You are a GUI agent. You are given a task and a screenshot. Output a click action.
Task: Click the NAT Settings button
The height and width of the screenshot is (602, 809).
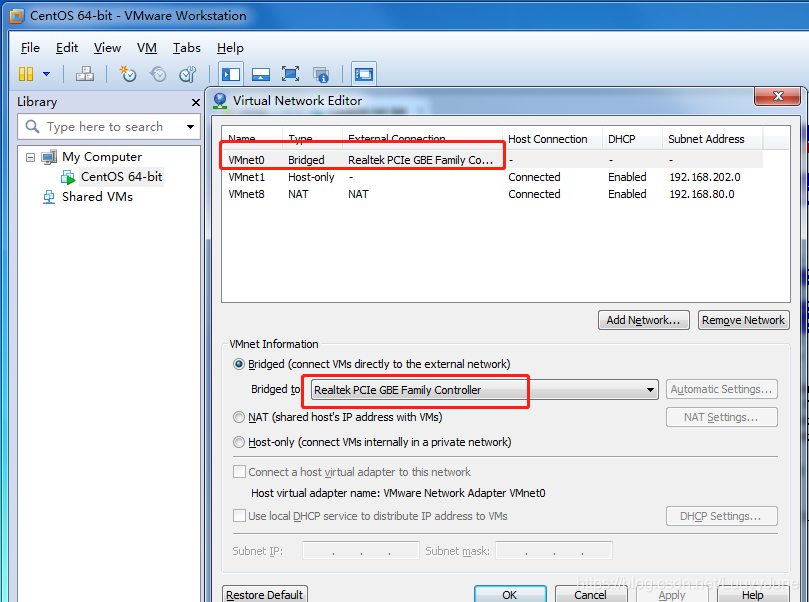click(721, 417)
